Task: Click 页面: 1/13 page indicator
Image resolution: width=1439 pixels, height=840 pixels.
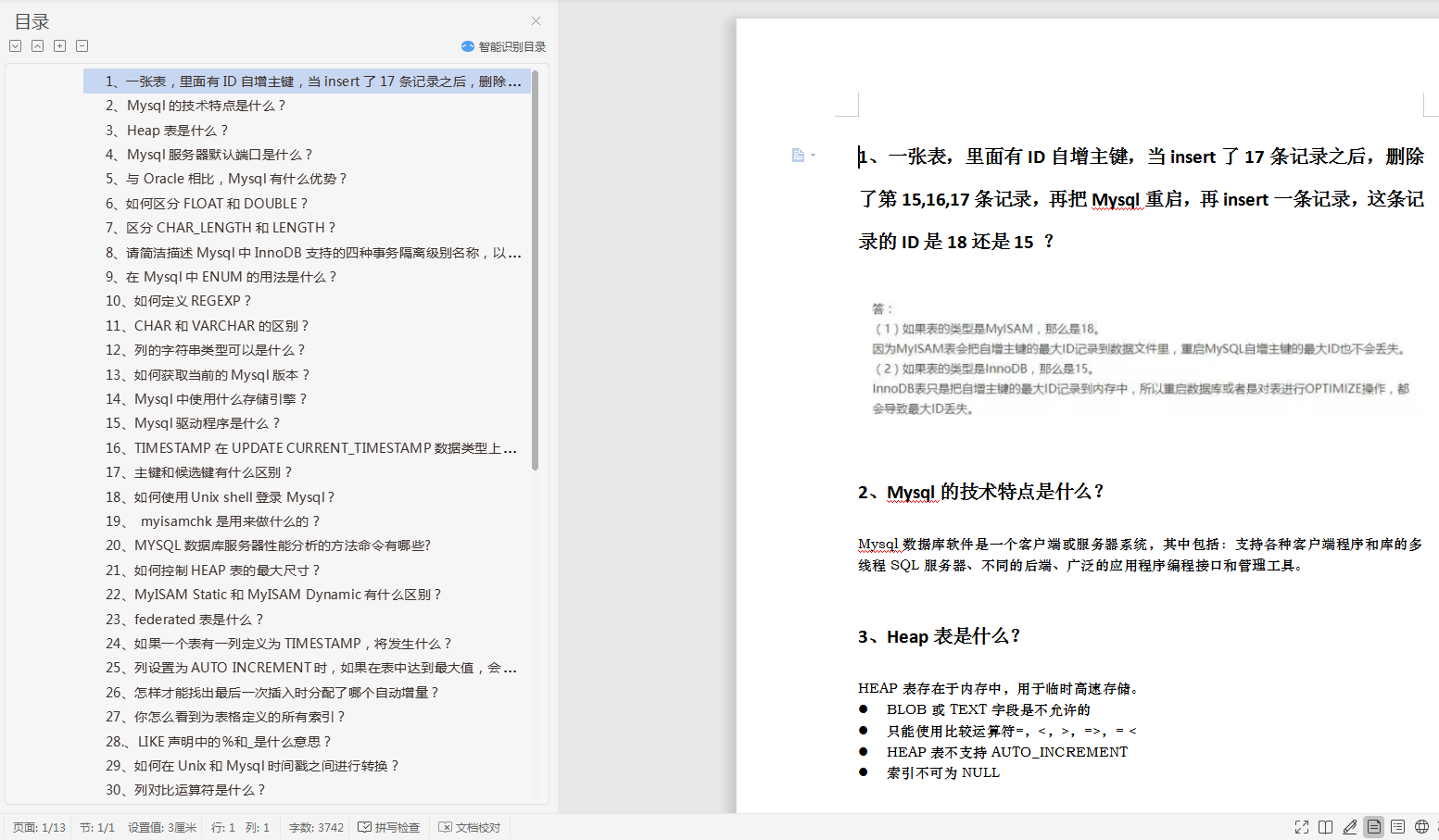Action: [39, 827]
